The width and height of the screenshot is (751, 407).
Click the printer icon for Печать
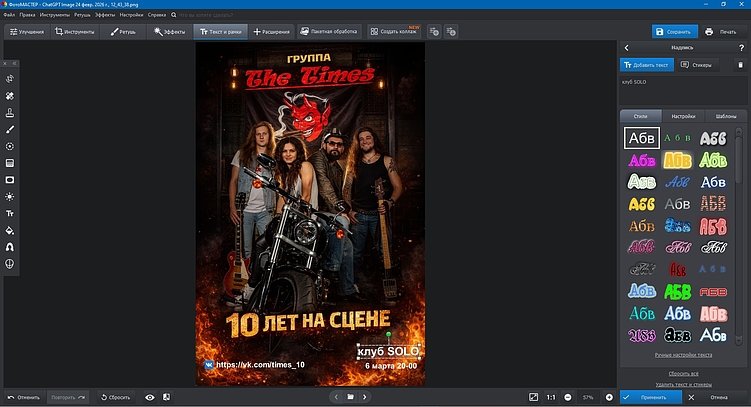[x=709, y=32]
